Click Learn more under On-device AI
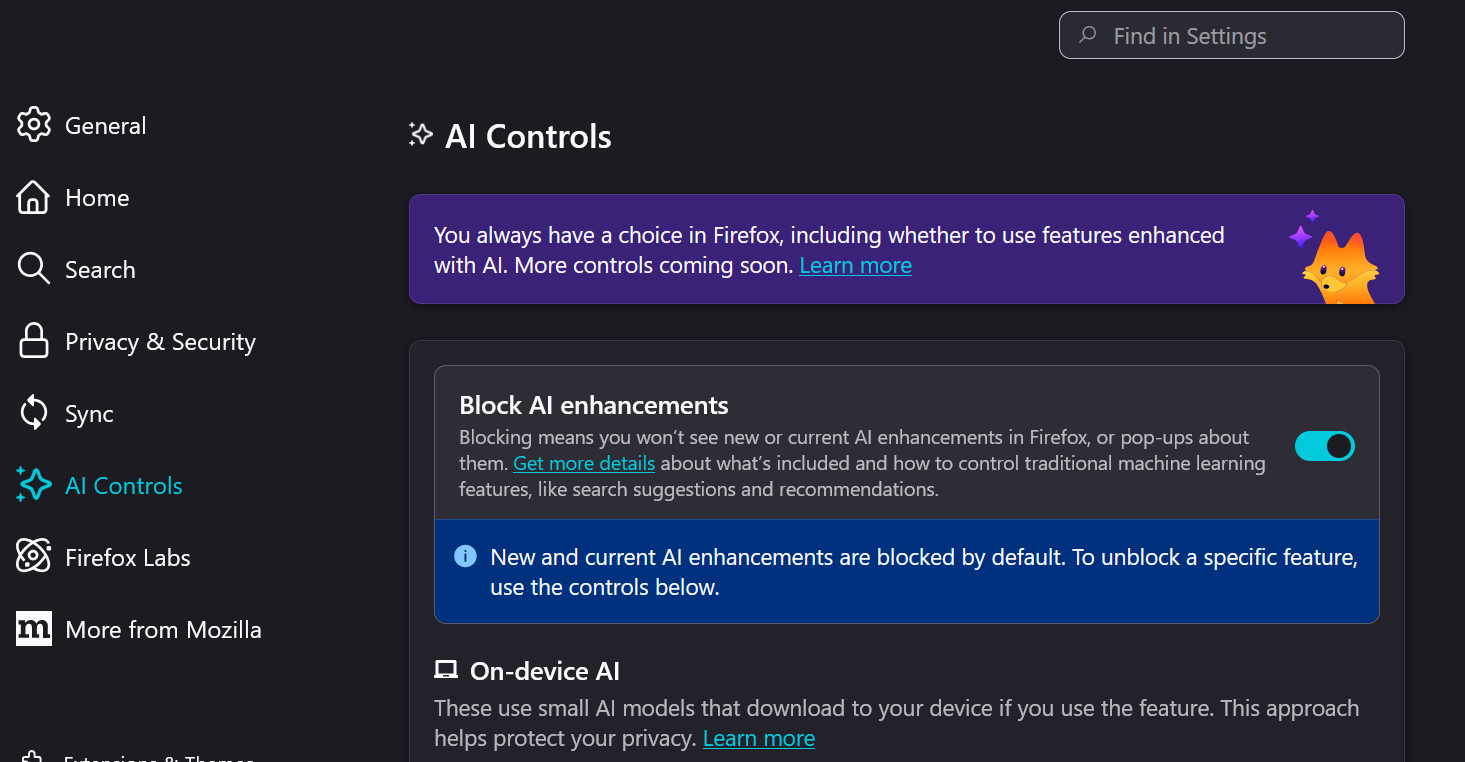The image size is (1465, 762). click(758, 739)
